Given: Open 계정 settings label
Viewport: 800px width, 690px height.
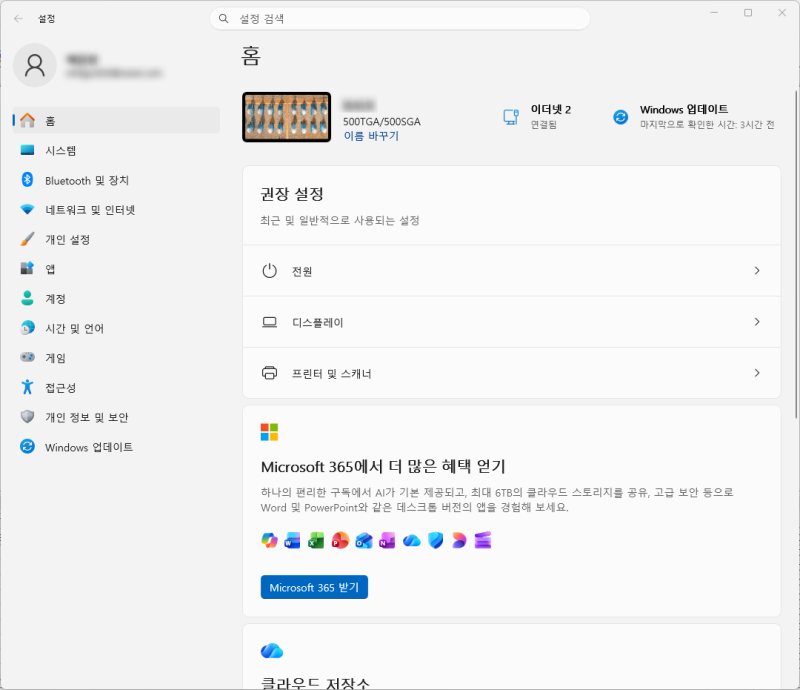Looking at the screenshot, I should [x=56, y=299].
